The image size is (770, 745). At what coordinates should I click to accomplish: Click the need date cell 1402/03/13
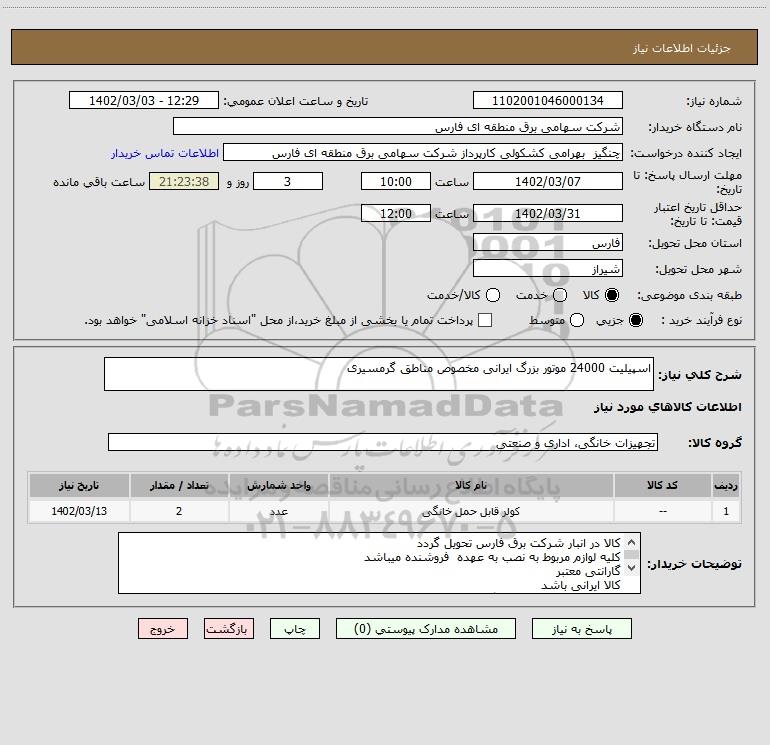(x=79, y=511)
